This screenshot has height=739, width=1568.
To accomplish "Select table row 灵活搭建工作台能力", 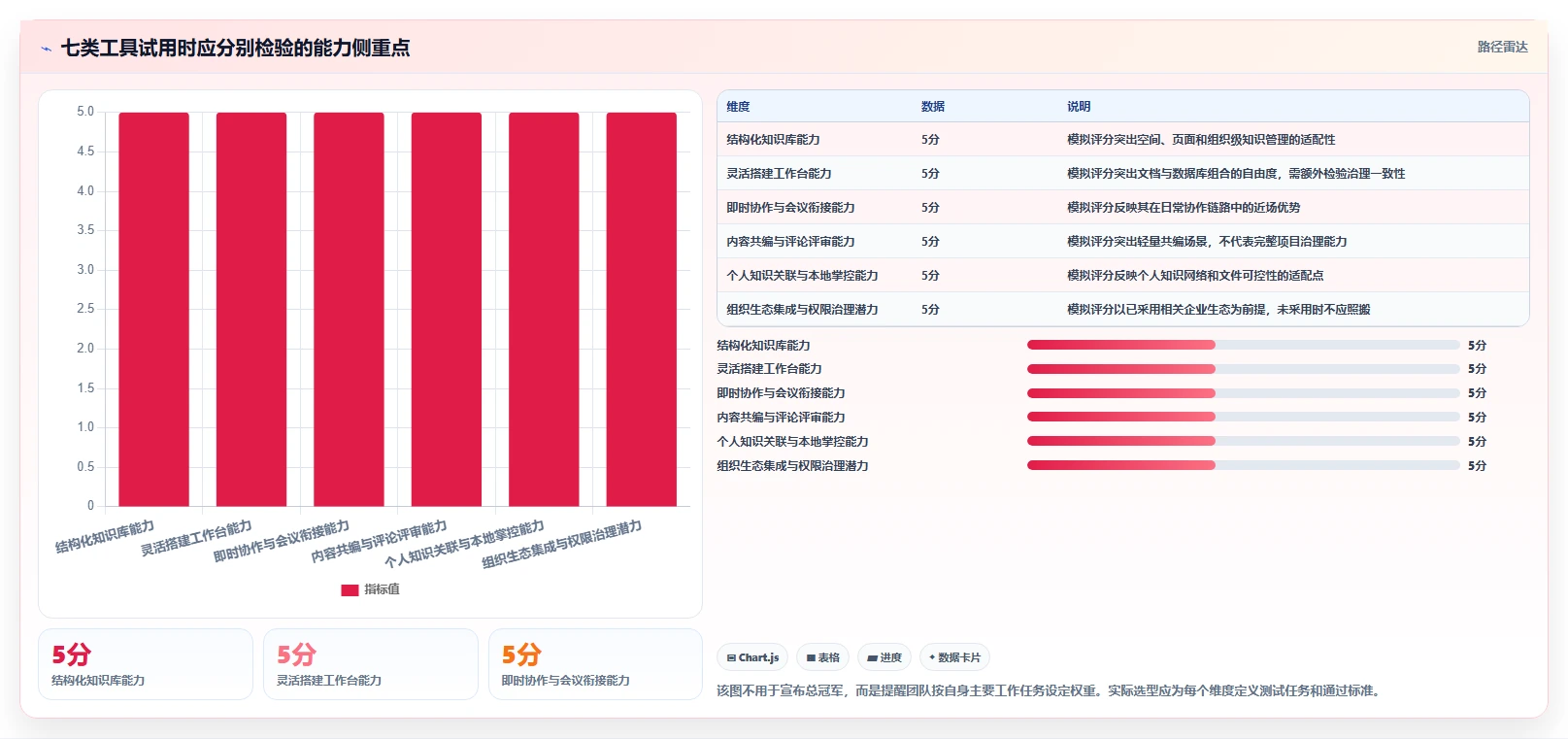I will [1122, 174].
